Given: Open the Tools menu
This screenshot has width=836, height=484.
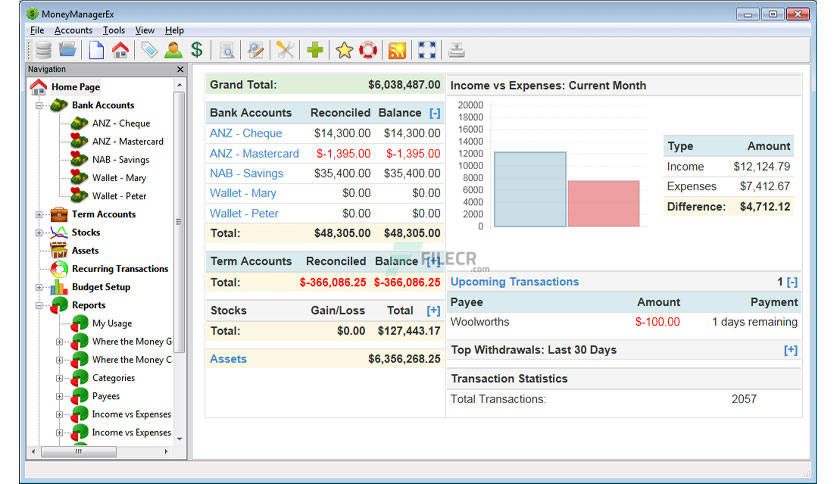Looking at the screenshot, I should point(114,30).
